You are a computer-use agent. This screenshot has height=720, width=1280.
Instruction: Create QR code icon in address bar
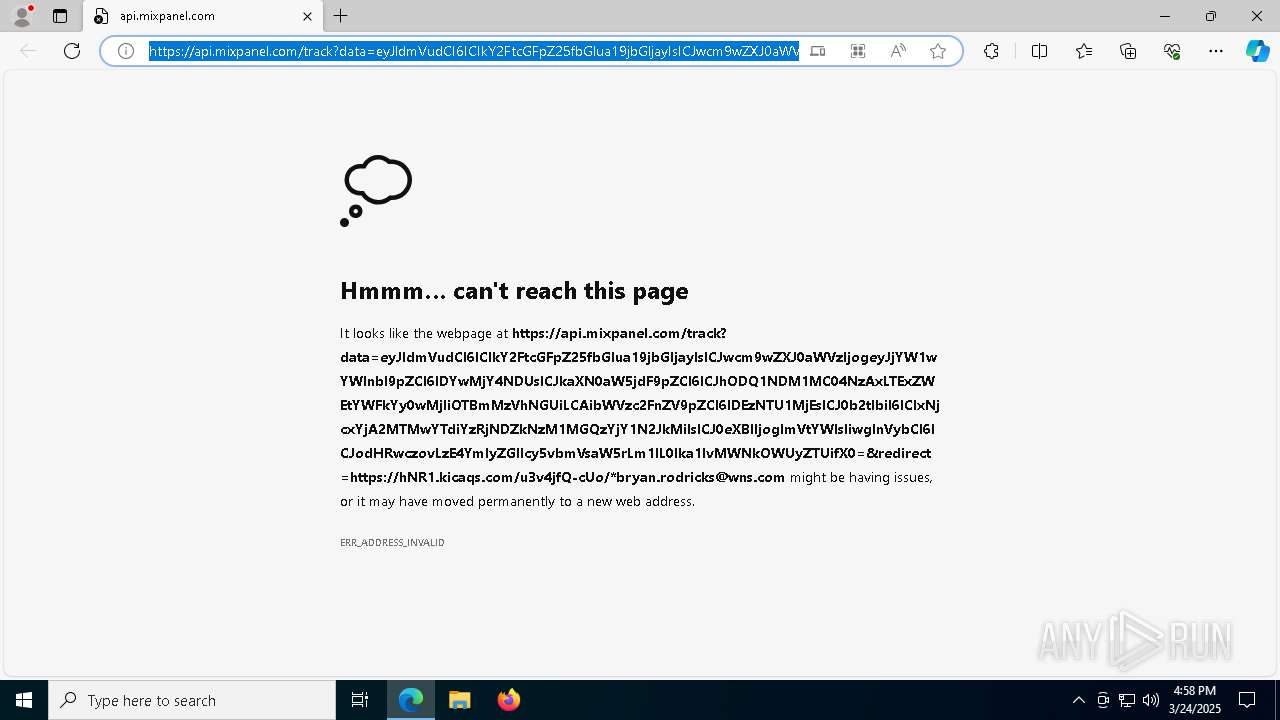pyautogui.click(x=858, y=51)
